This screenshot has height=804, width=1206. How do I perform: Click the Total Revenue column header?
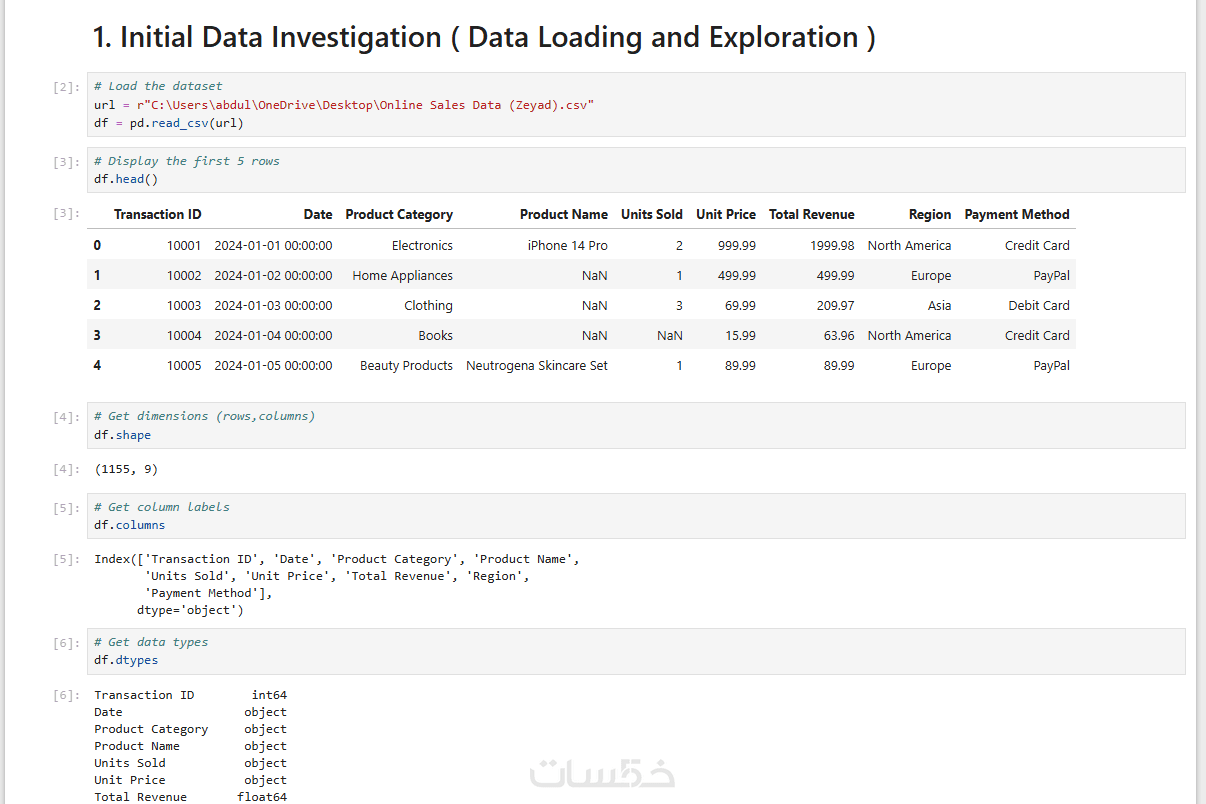coord(811,214)
